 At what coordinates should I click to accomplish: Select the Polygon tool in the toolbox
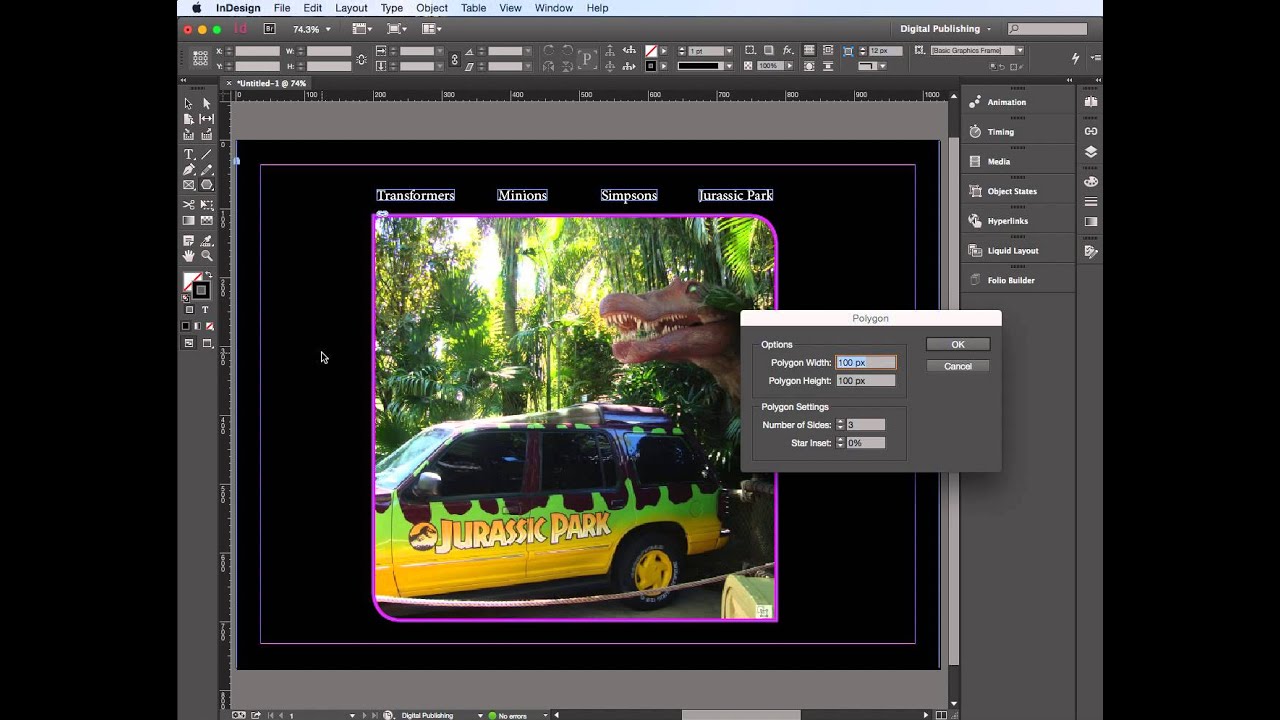(x=206, y=185)
